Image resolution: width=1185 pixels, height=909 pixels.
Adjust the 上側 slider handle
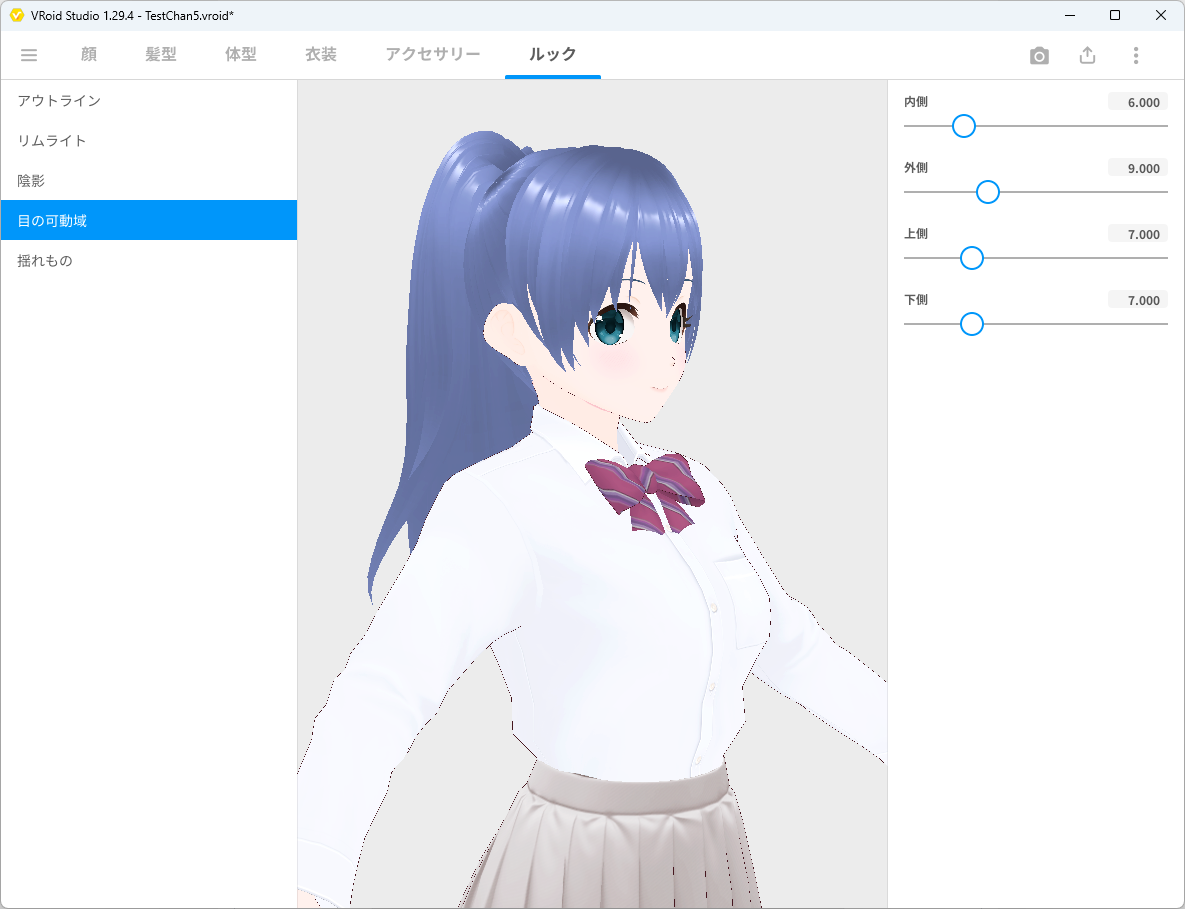[x=971, y=258]
